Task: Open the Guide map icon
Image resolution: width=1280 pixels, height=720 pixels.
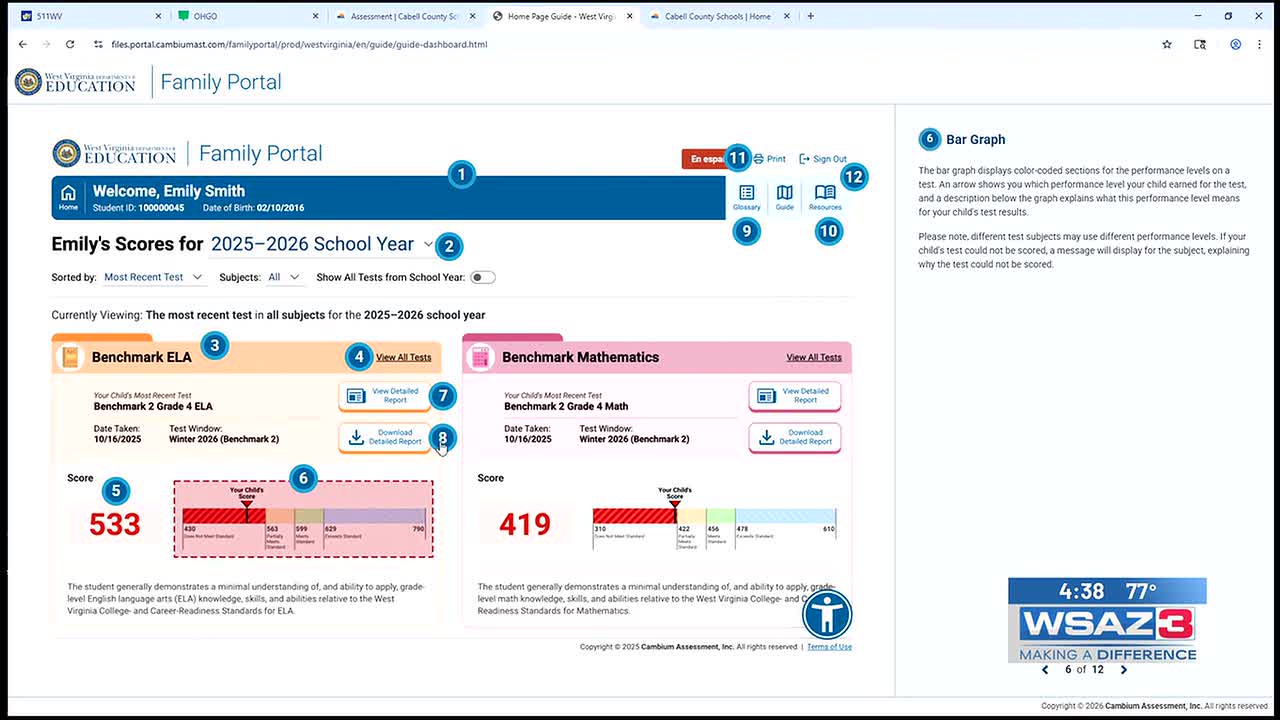Action: coord(785,193)
